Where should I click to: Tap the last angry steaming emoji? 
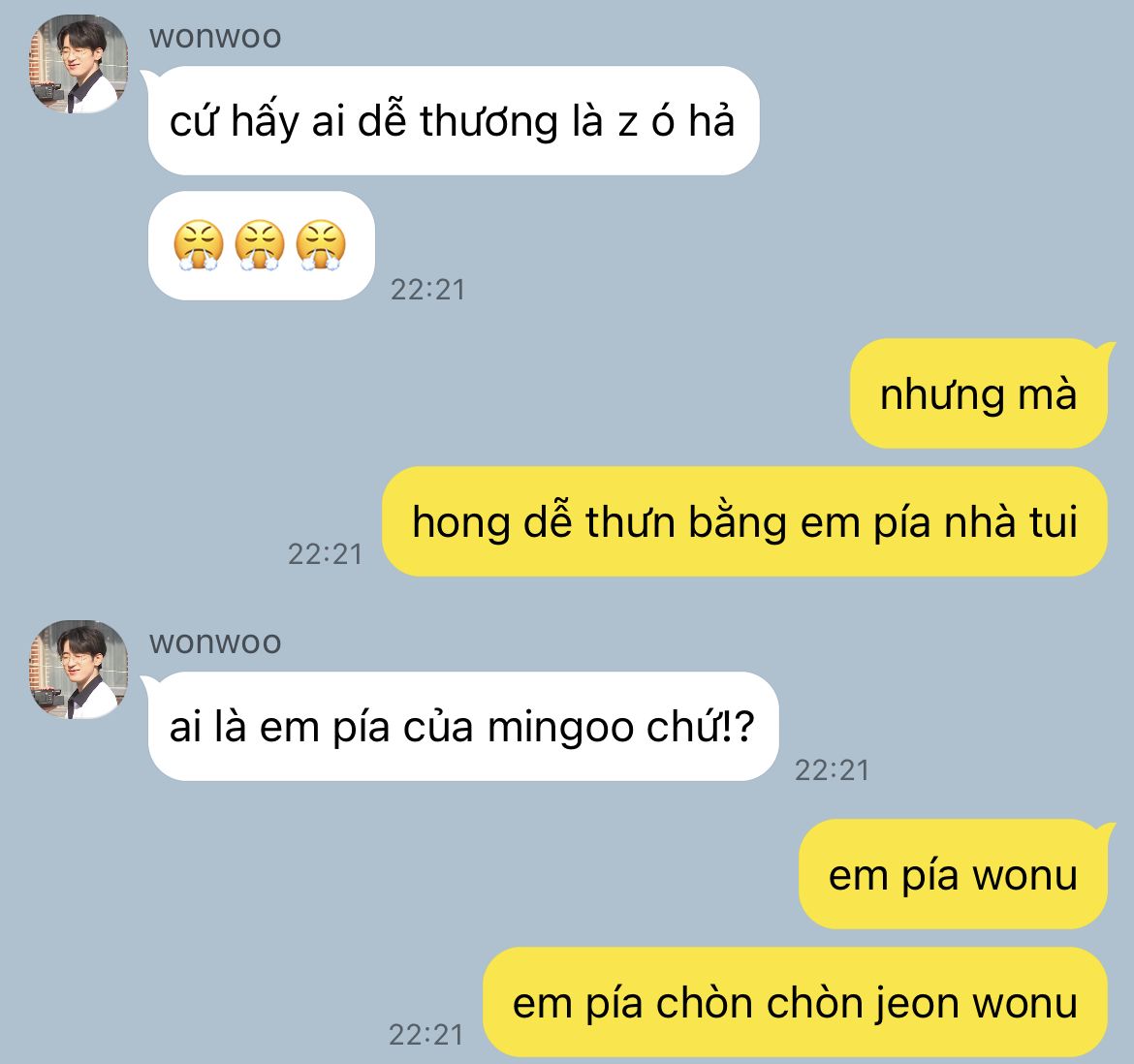pyautogui.click(x=321, y=245)
